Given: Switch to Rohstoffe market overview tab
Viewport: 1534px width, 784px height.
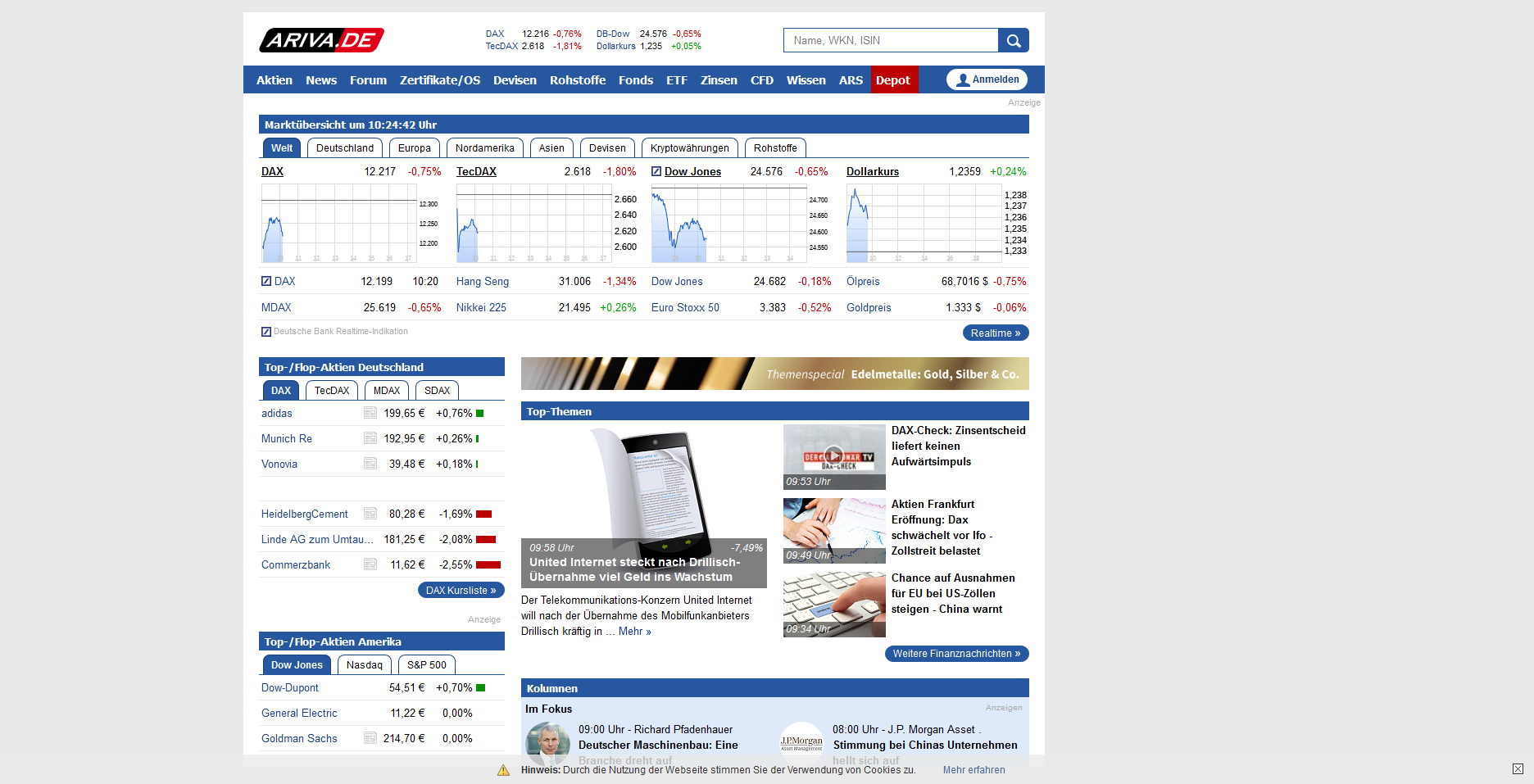Looking at the screenshot, I should click(775, 147).
